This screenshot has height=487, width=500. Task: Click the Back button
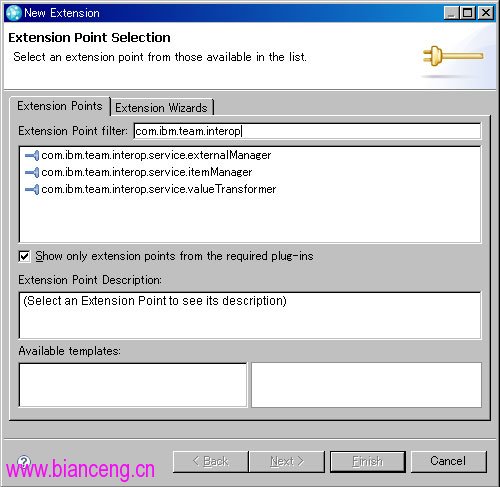pyautogui.click(x=211, y=462)
